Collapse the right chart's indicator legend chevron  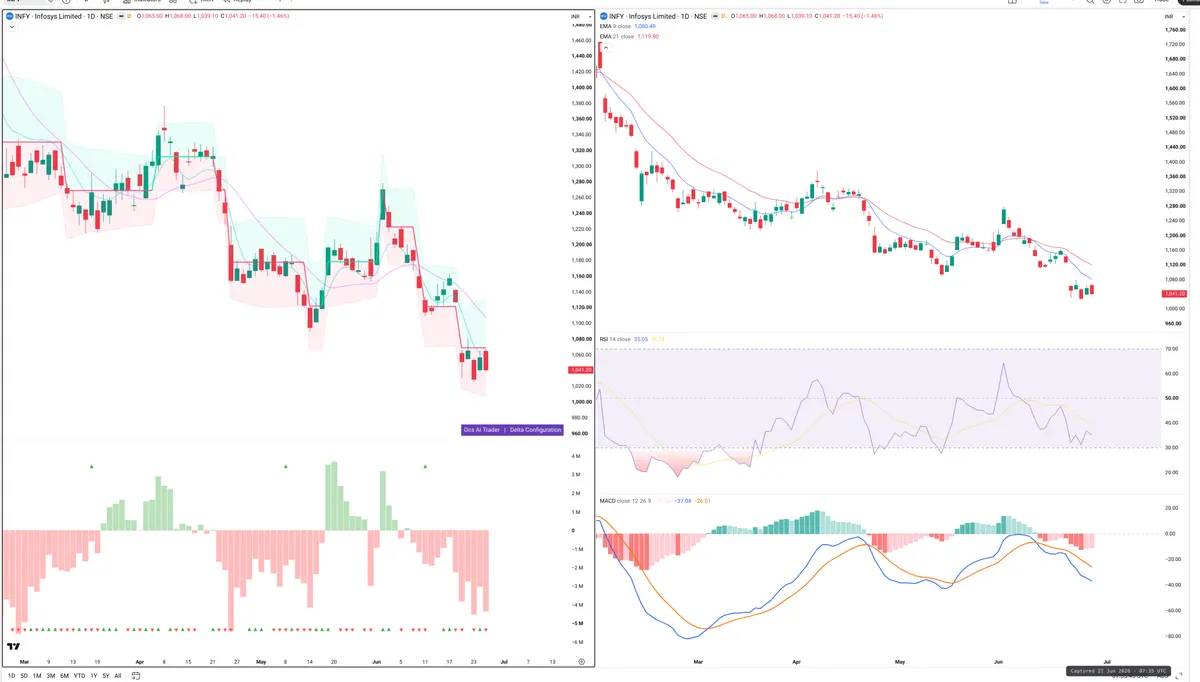[x=606, y=47]
